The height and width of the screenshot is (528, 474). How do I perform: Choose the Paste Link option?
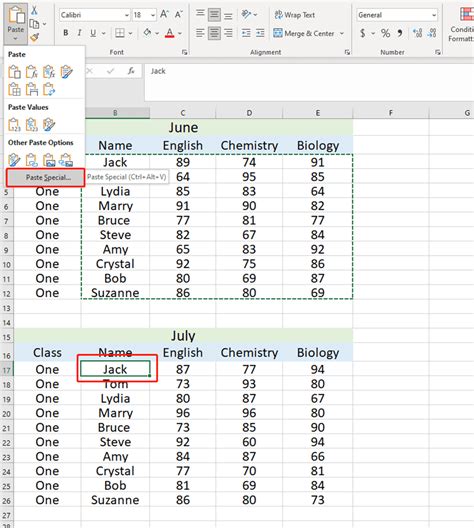(32, 160)
